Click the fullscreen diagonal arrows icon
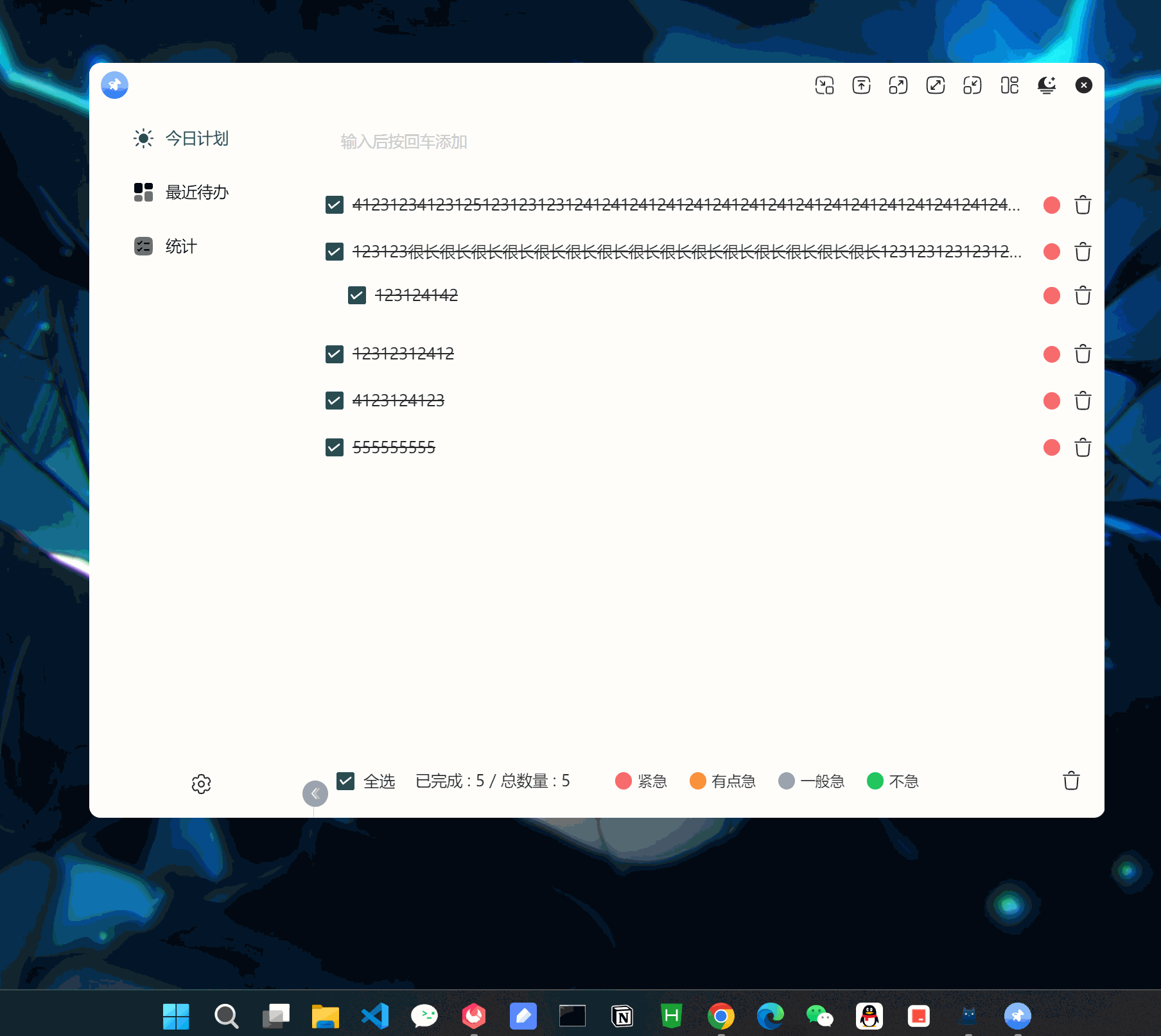The image size is (1161, 1036). pyautogui.click(x=935, y=85)
